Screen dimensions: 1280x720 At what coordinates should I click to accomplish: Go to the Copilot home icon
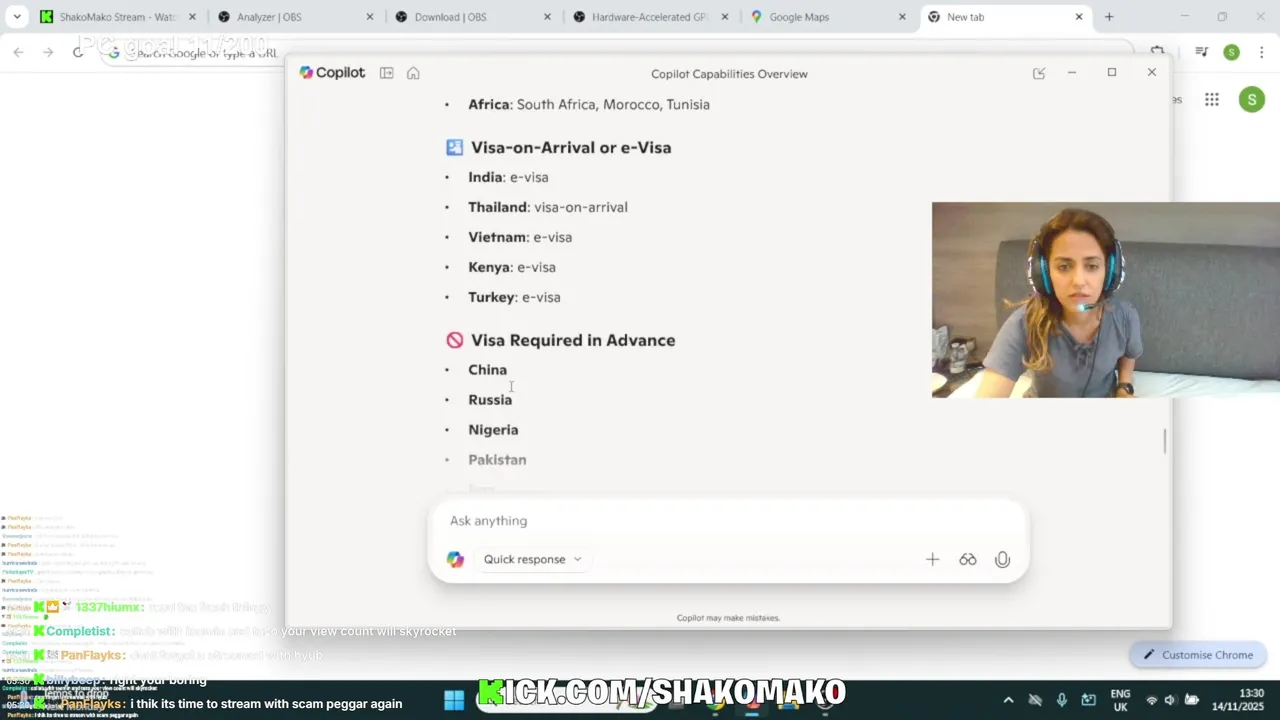pyautogui.click(x=413, y=73)
